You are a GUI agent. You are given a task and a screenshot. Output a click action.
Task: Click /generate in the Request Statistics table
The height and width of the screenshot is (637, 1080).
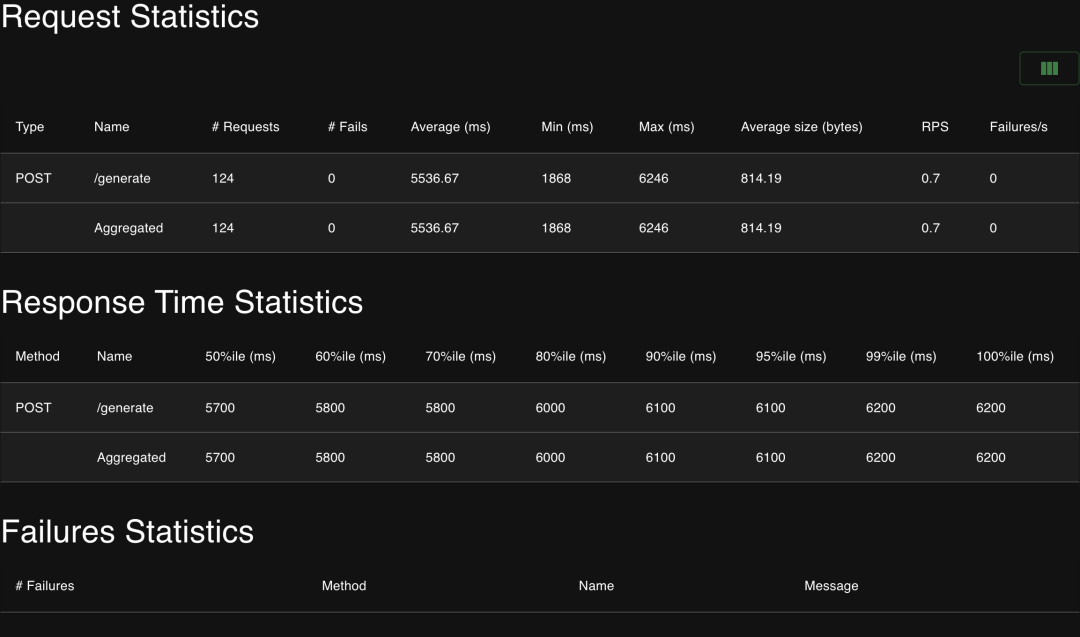coord(122,178)
